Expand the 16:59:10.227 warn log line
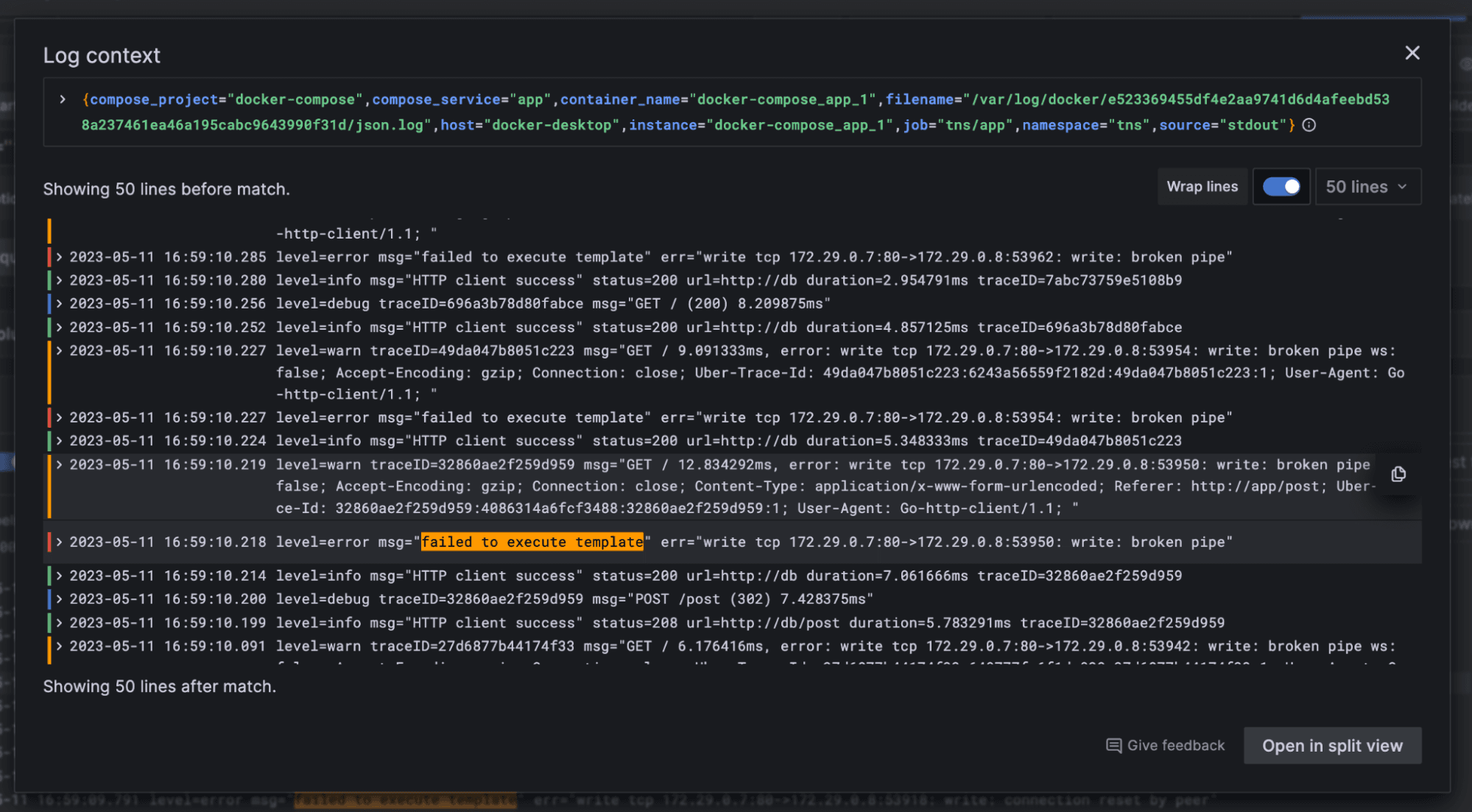This screenshot has width=1472, height=812. (59, 350)
